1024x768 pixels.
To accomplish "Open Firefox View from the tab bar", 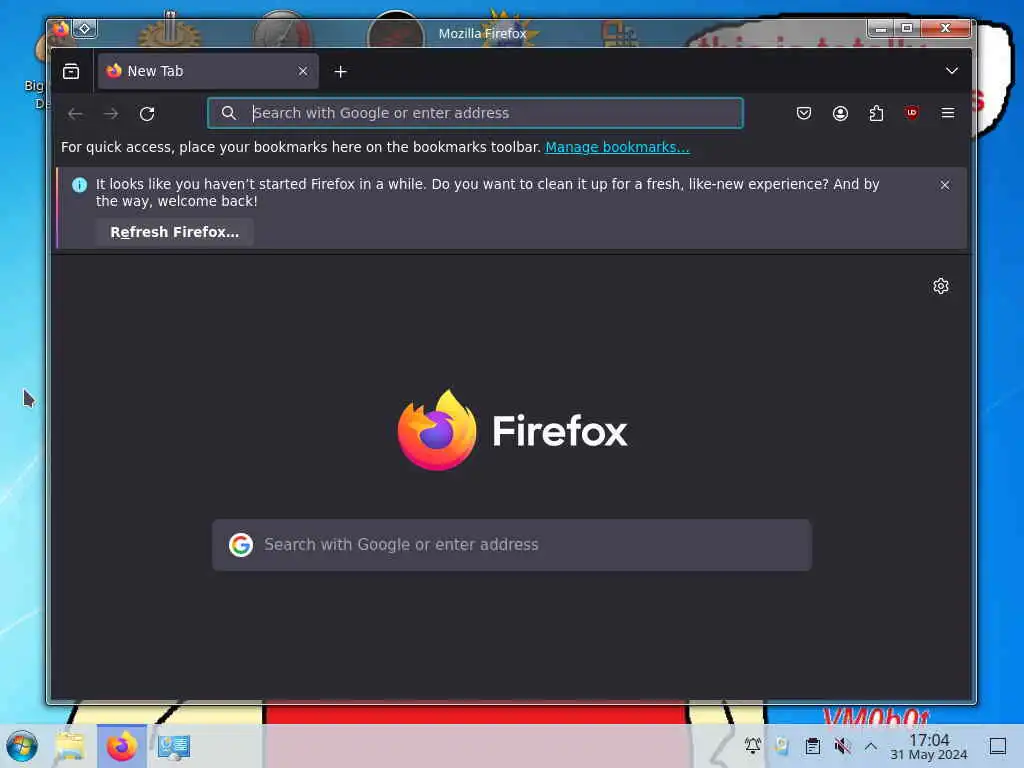I will [x=71, y=71].
